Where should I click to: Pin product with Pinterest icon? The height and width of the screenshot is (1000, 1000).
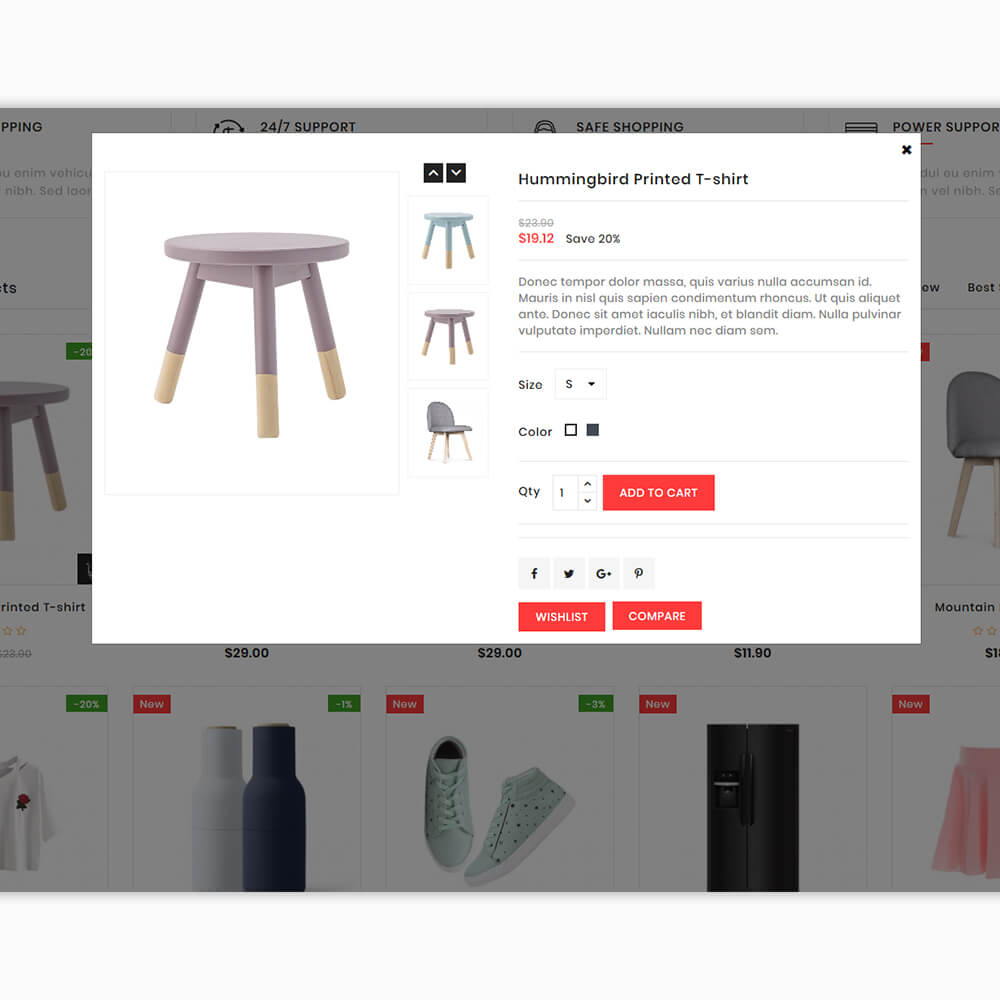click(638, 573)
